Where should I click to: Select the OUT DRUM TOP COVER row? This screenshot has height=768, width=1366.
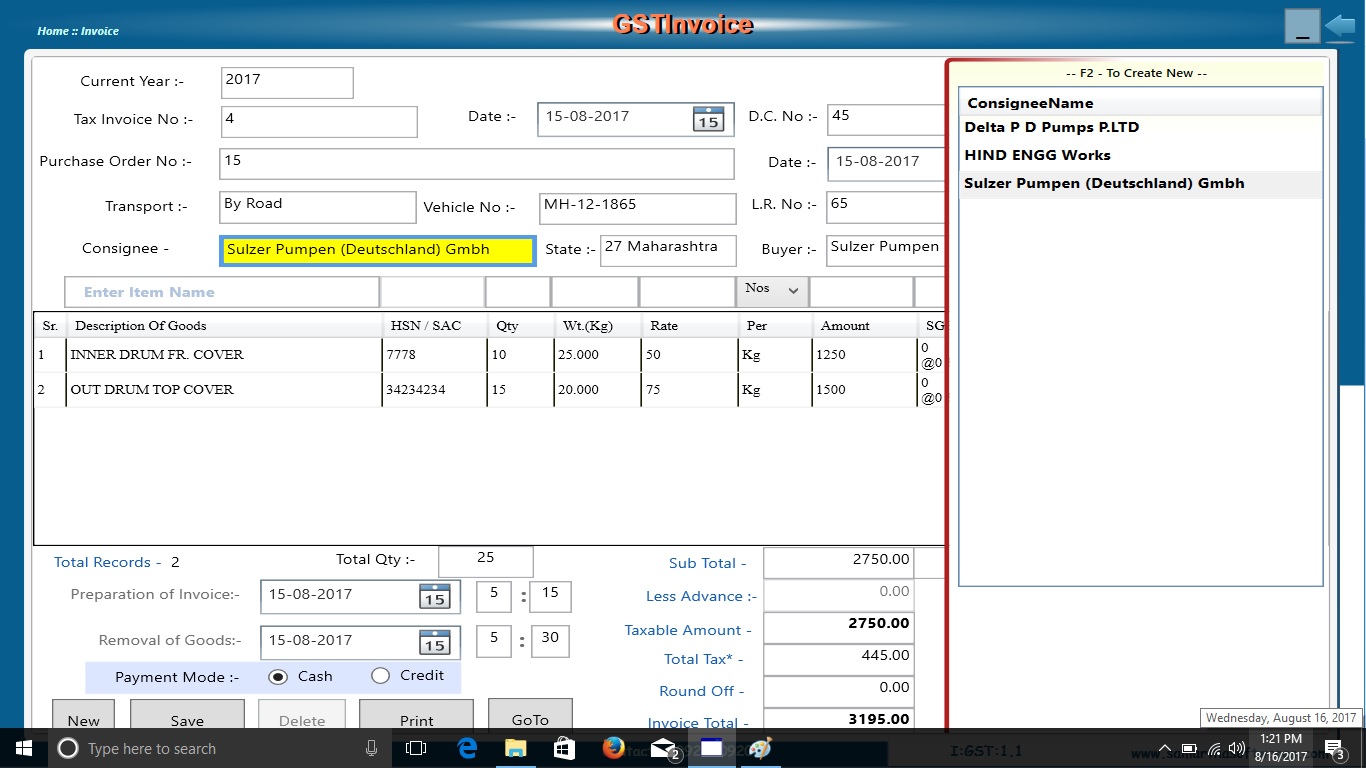489,390
